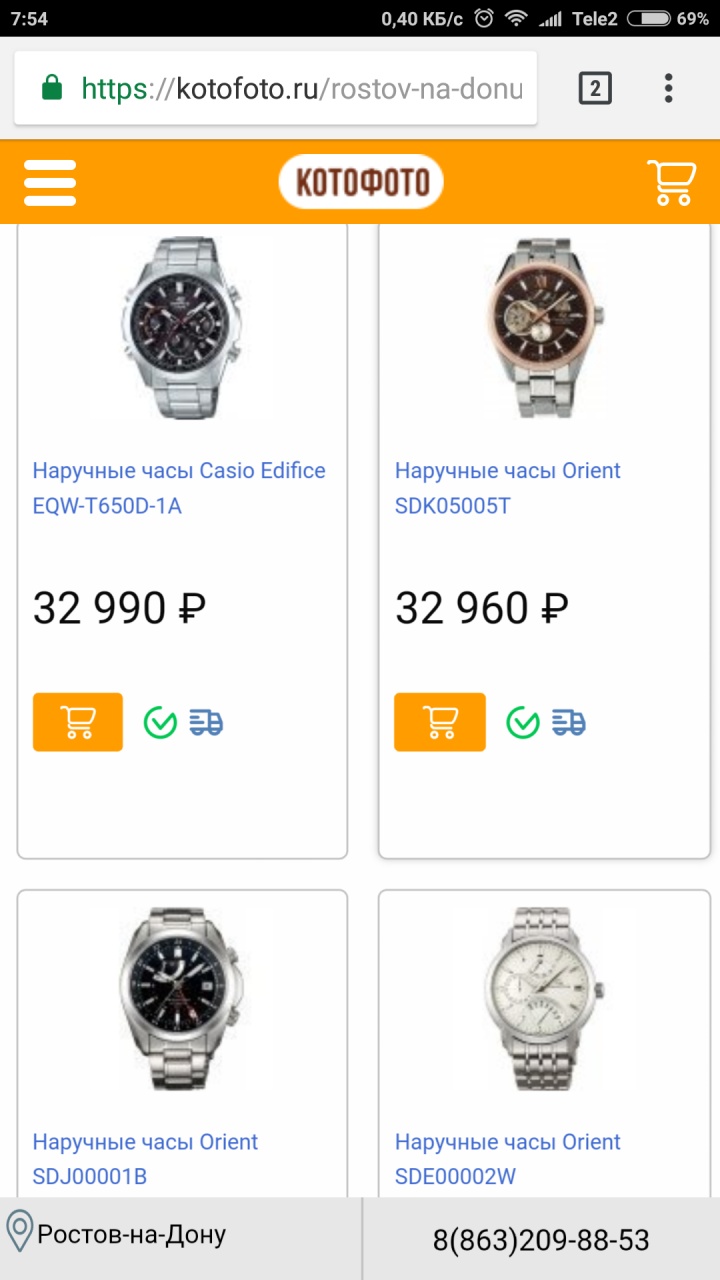Image resolution: width=720 pixels, height=1280 pixels.
Task: Open the Orient SDK05005T product link
Action: [x=508, y=488]
